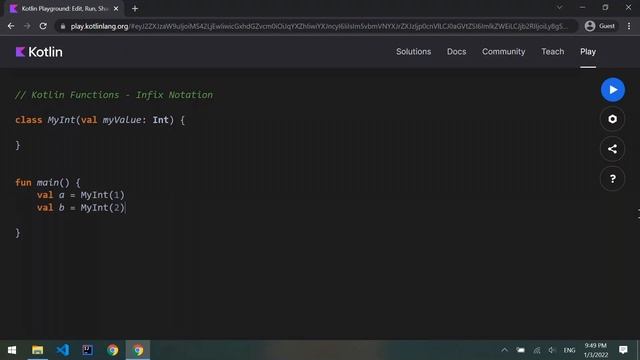Run the Kotlin code with play button

[612, 89]
